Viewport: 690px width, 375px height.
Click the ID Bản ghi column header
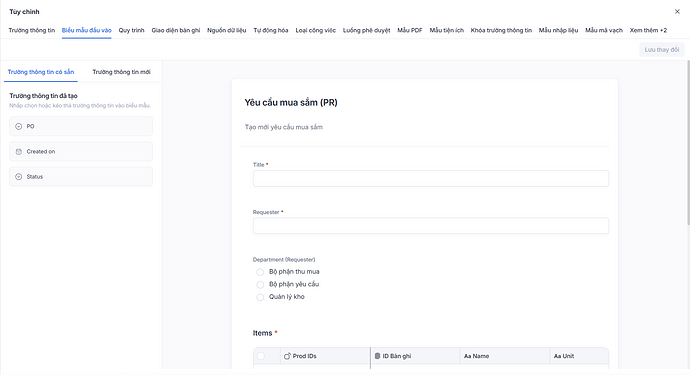coord(415,356)
